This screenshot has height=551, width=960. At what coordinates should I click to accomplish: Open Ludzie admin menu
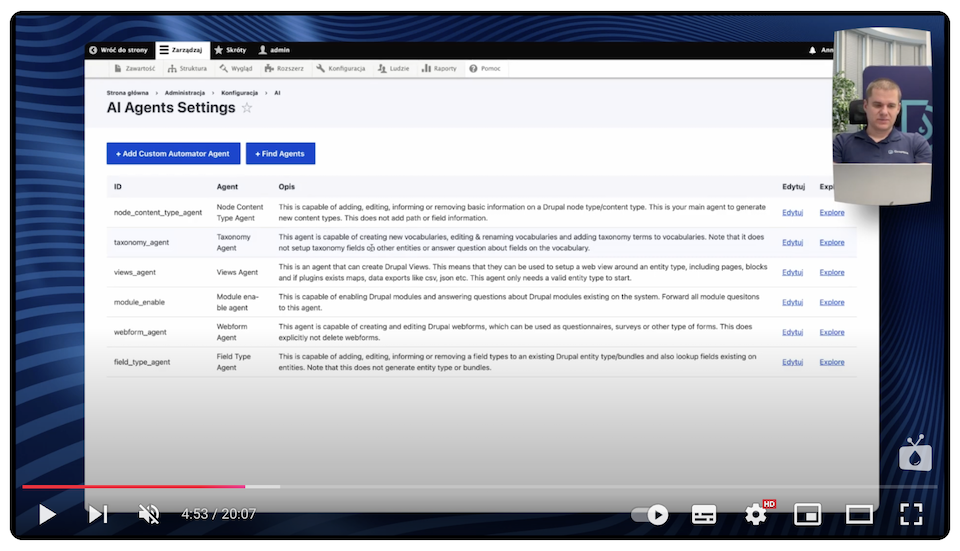393,69
